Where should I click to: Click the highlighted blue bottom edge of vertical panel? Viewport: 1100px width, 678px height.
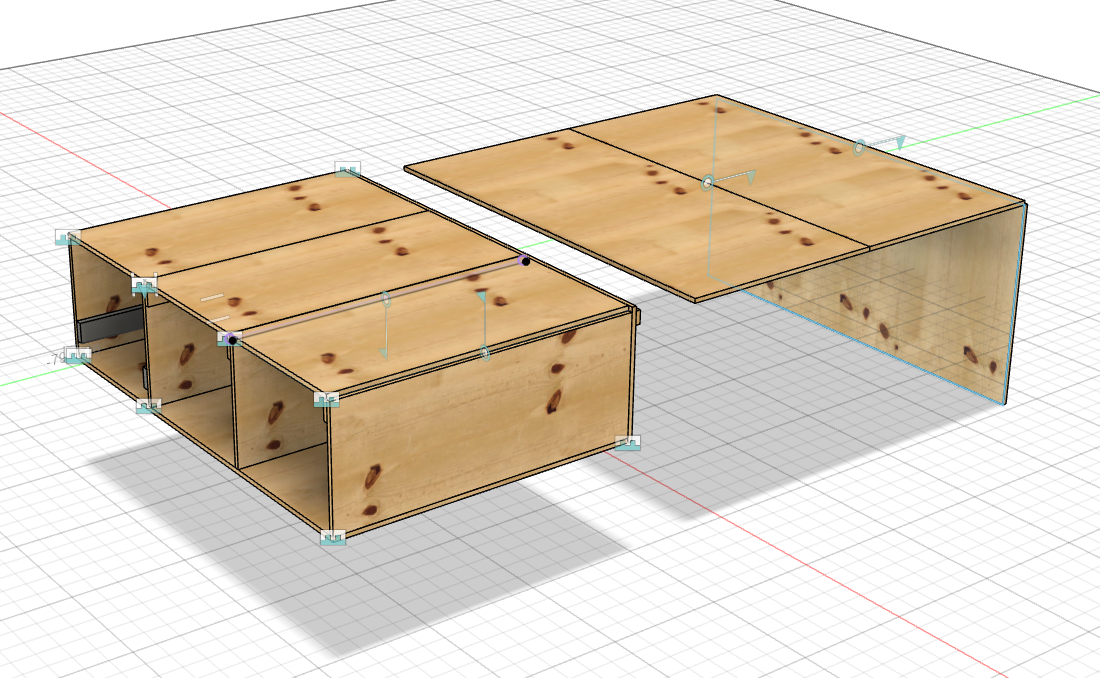tap(873, 349)
